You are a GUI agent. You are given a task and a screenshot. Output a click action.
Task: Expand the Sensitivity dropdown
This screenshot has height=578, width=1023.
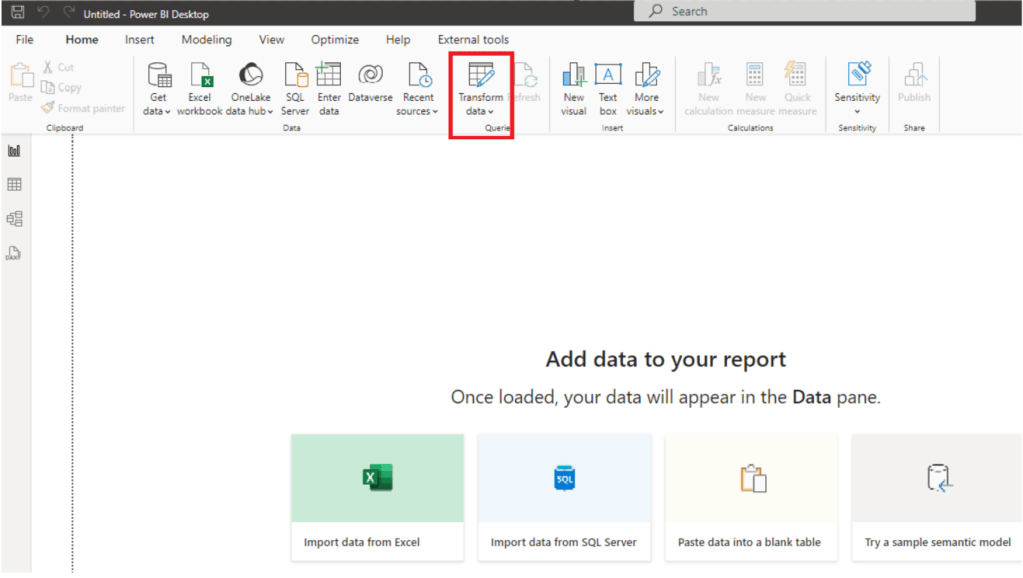pos(857,111)
